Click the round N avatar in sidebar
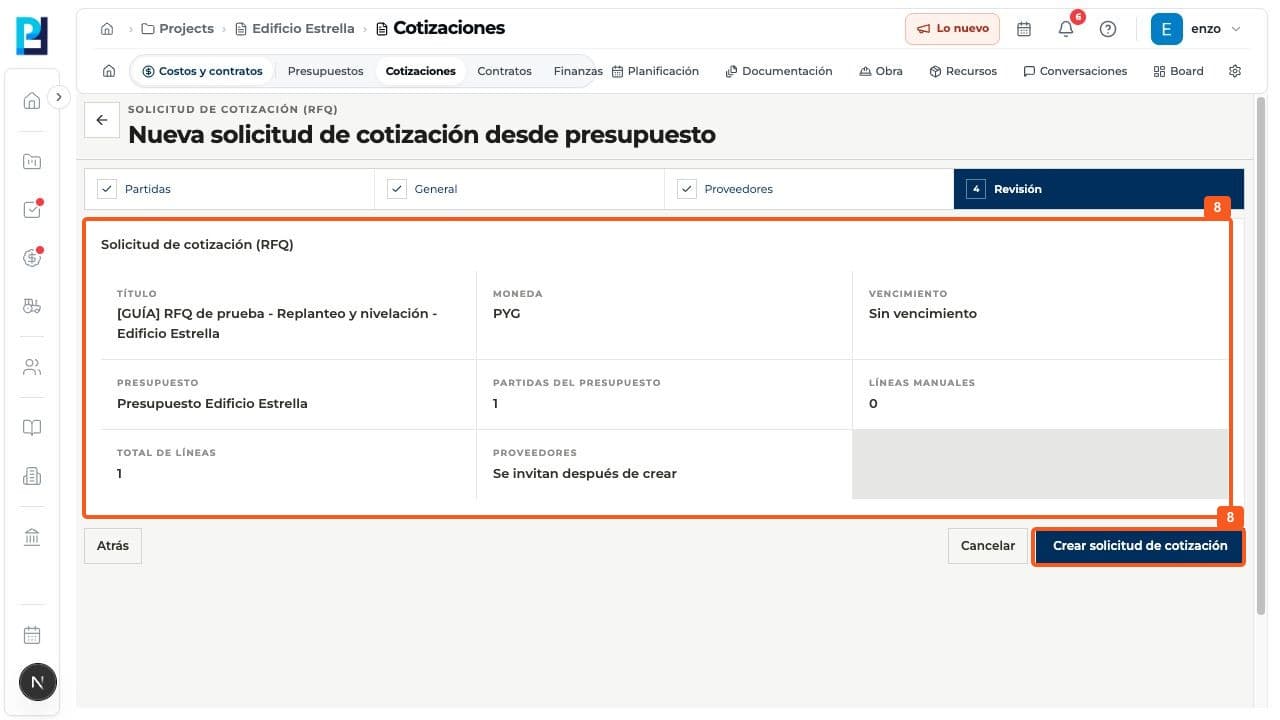Screen dimensions: 1280x720 tap(38, 683)
